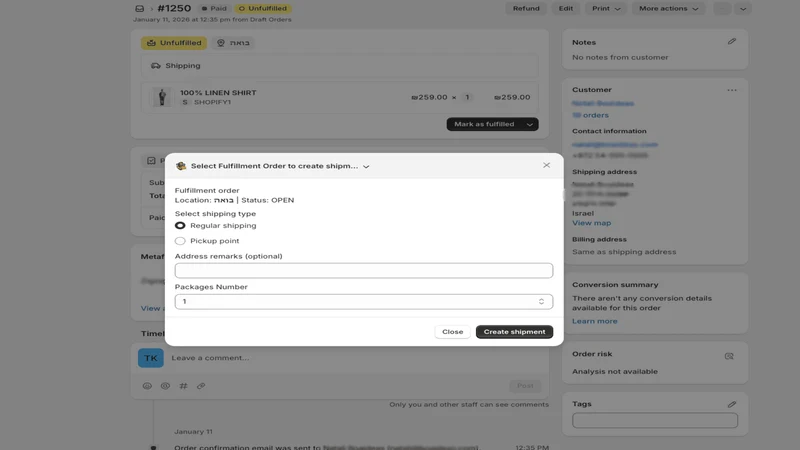Click the Paid status badge in header
800x450 pixels.
pyautogui.click(x=214, y=8)
